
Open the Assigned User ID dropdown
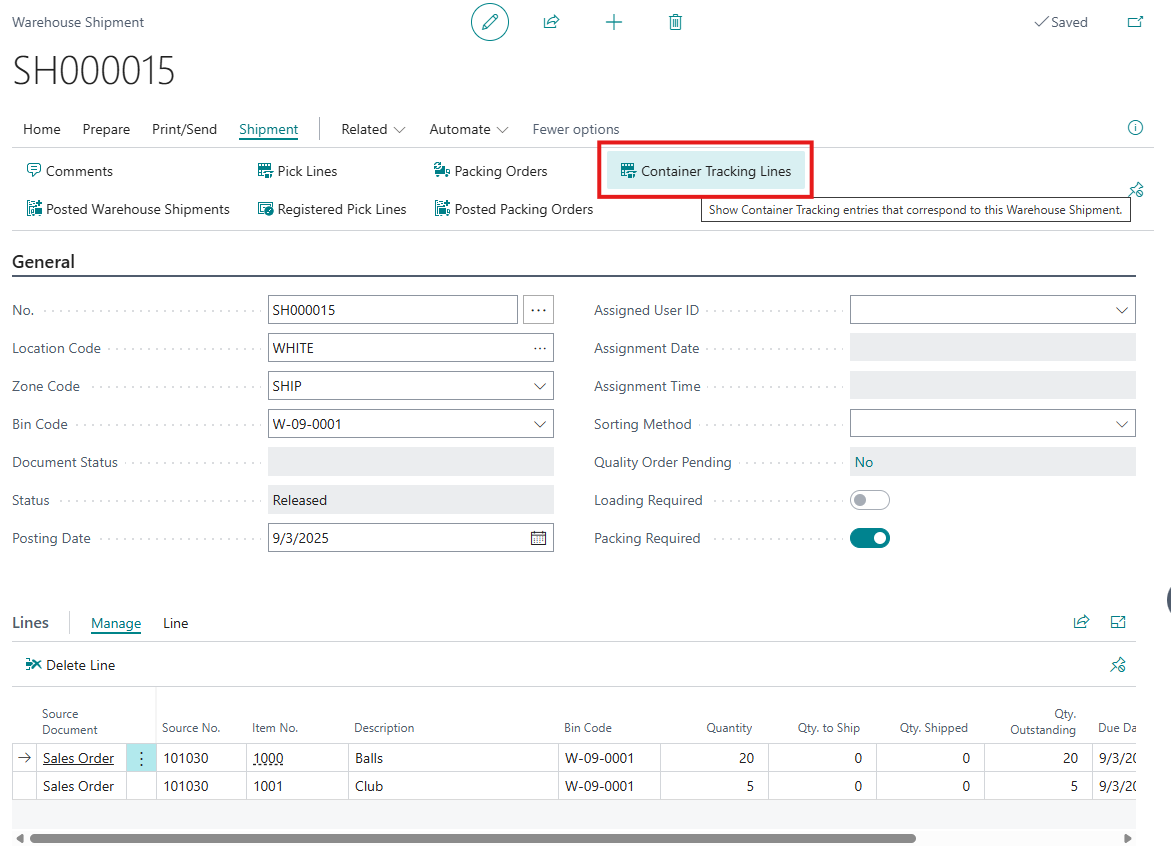pyautogui.click(x=1121, y=310)
